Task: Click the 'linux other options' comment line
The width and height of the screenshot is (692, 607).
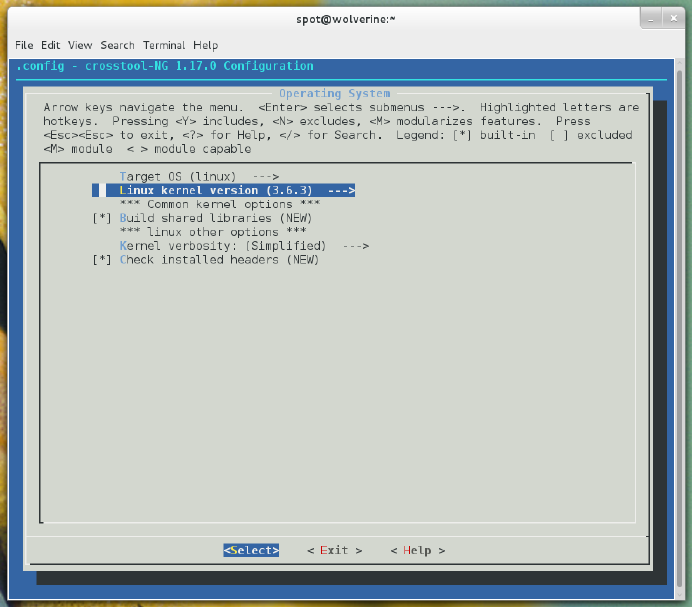Action: [213, 232]
